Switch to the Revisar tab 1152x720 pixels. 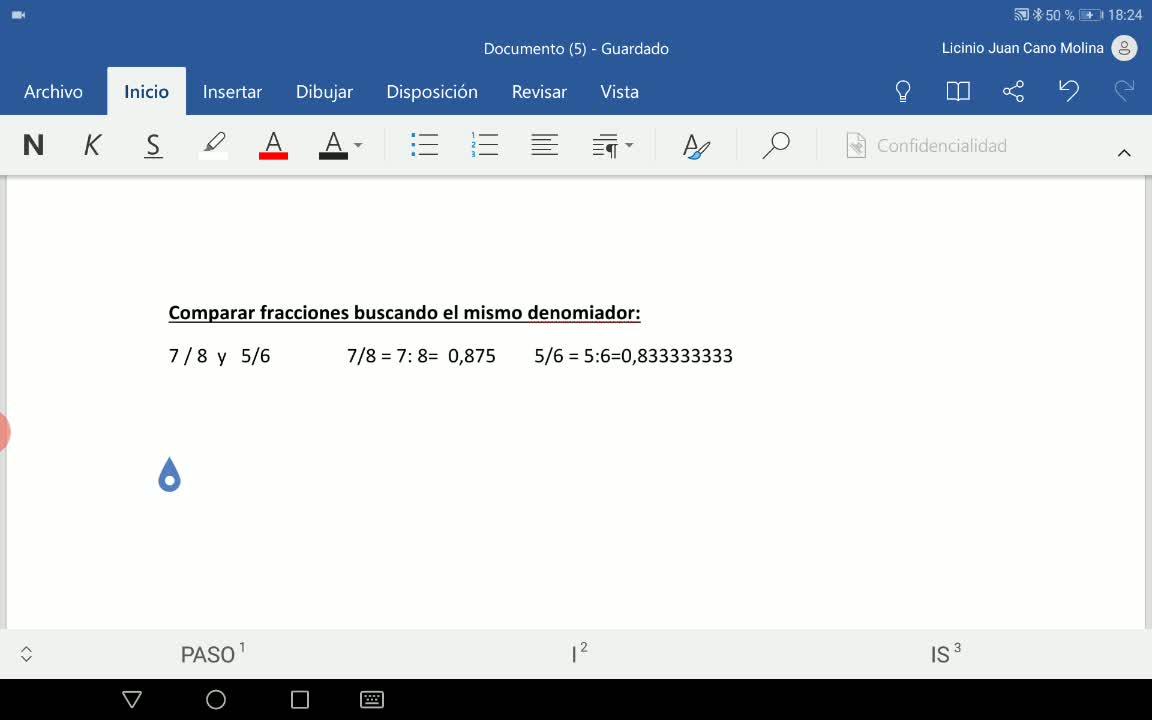point(539,92)
